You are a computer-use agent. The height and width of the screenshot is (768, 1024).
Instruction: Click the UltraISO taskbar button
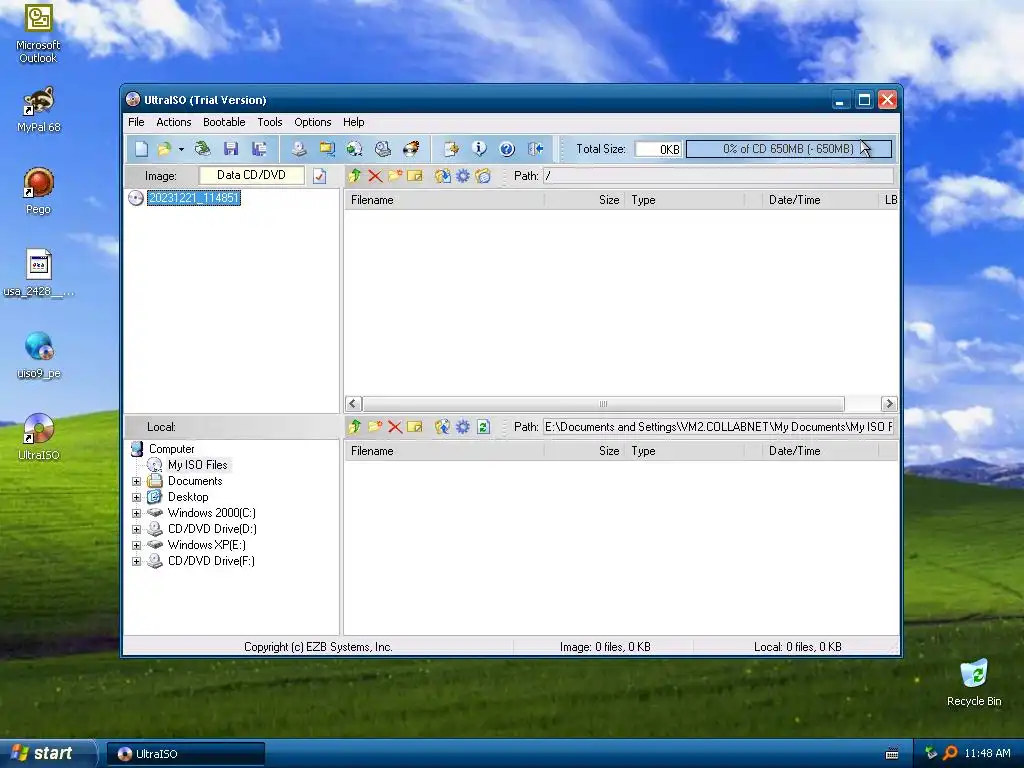click(x=186, y=754)
